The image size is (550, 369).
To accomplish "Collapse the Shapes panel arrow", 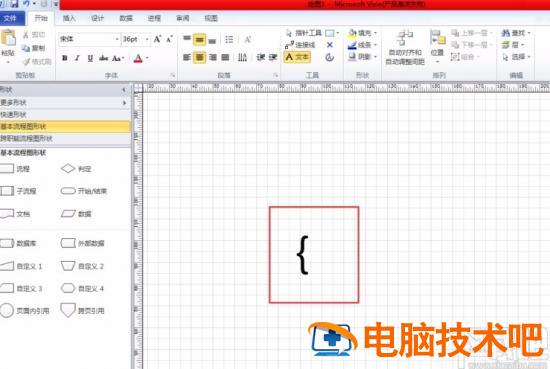I will 124,90.
